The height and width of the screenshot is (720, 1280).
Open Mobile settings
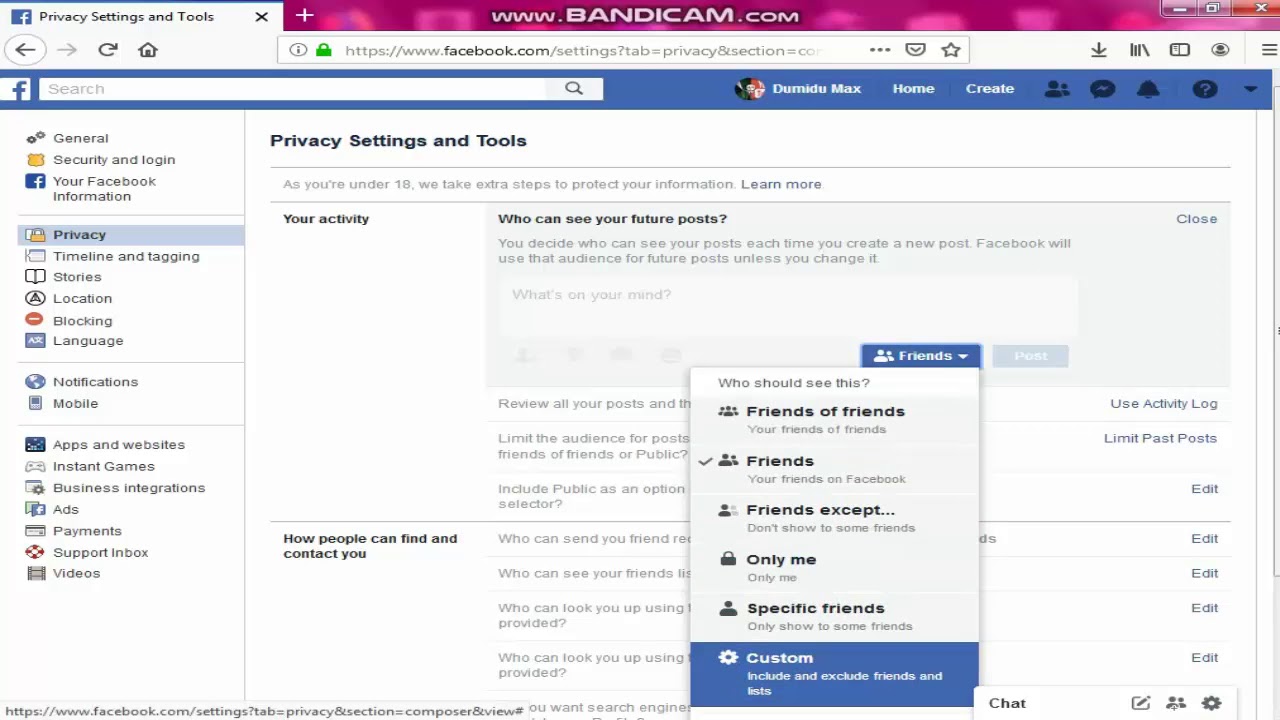point(75,403)
